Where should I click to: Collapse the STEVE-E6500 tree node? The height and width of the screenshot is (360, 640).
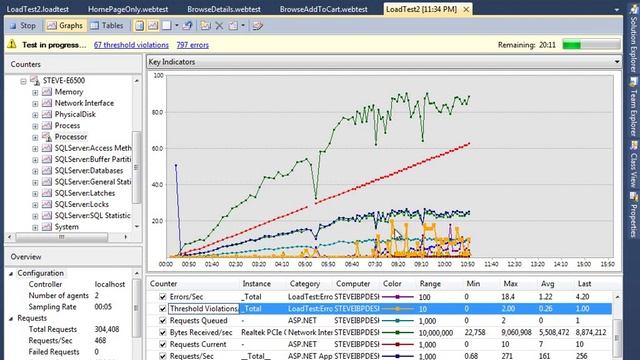(23, 81)
